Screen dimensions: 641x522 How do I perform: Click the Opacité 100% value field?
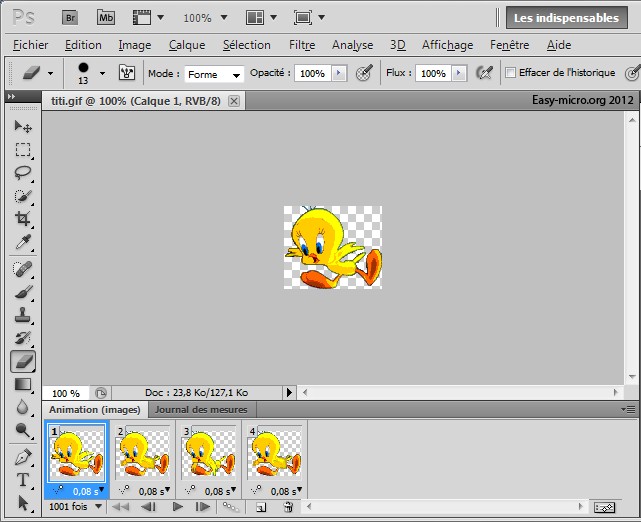tap(312, 74)
